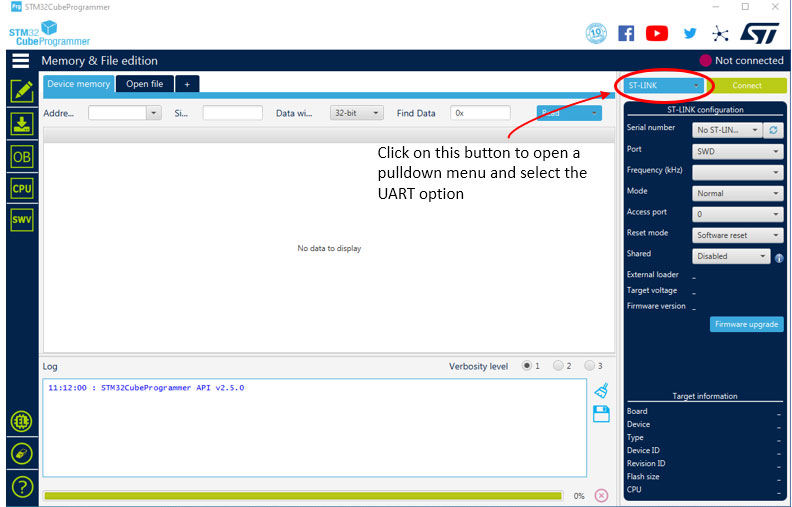Screen dimensions: 792x507
Task: Expand the Port SWD dropdown
Action: (738, 152)
